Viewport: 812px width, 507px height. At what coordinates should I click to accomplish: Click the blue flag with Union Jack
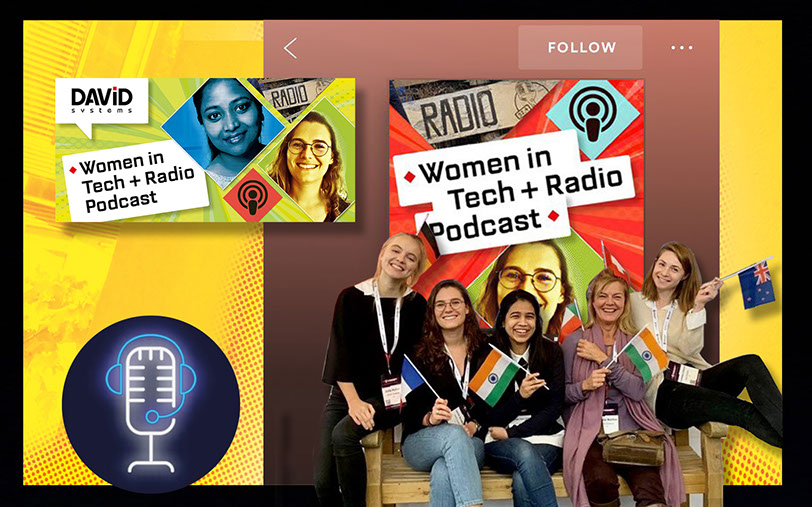point(756,284)
